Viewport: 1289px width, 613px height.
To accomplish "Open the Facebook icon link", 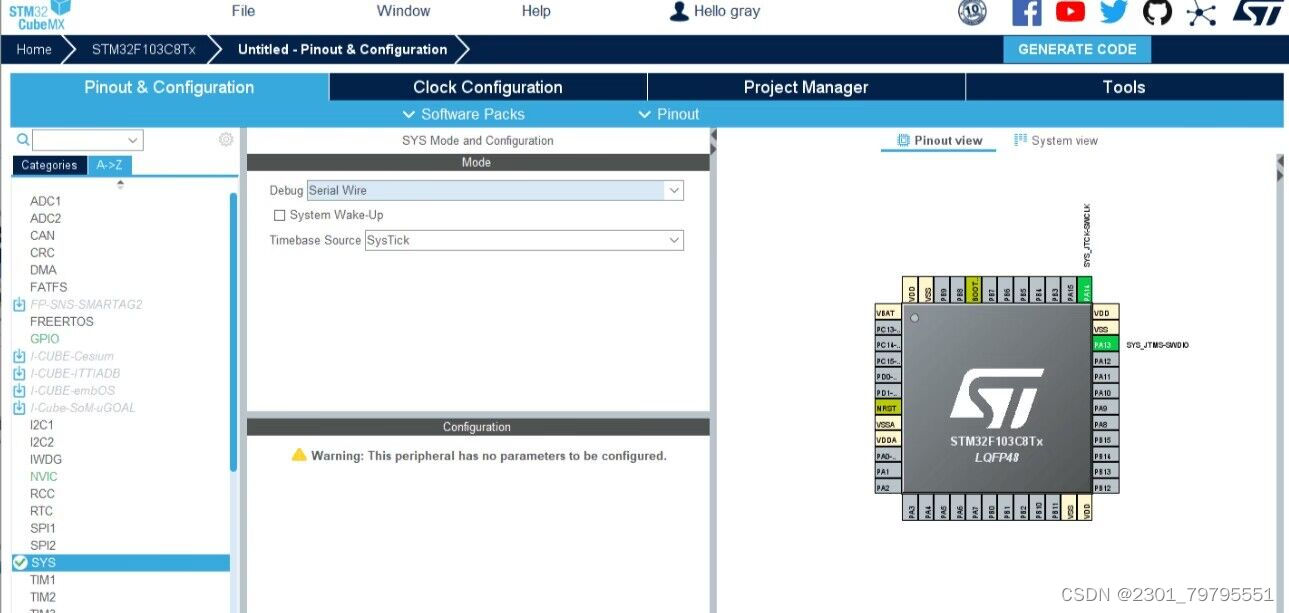I will coord(1027,12).
